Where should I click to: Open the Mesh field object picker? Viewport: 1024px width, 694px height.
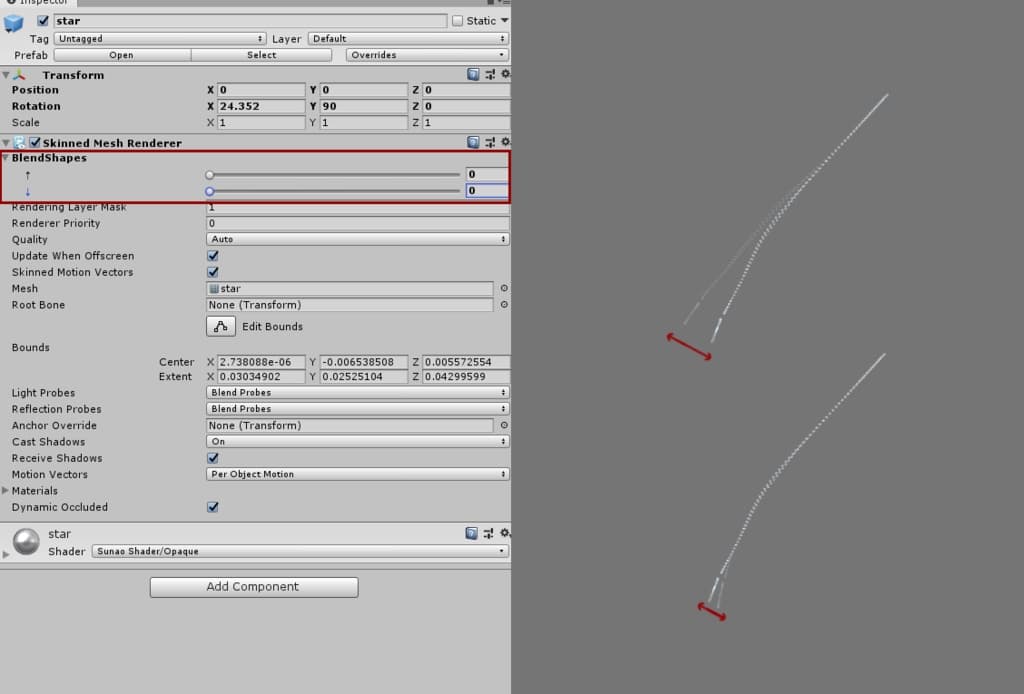[x=503, y=289]
